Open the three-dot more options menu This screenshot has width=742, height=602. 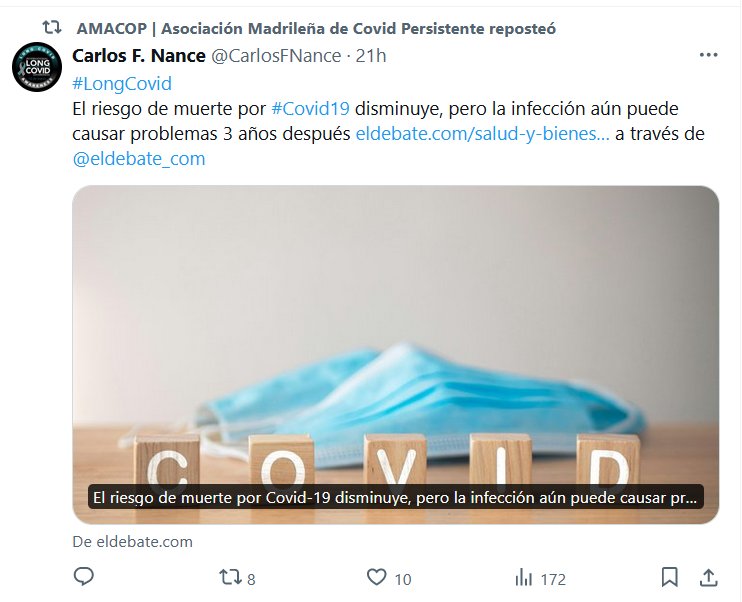point(708,55)
